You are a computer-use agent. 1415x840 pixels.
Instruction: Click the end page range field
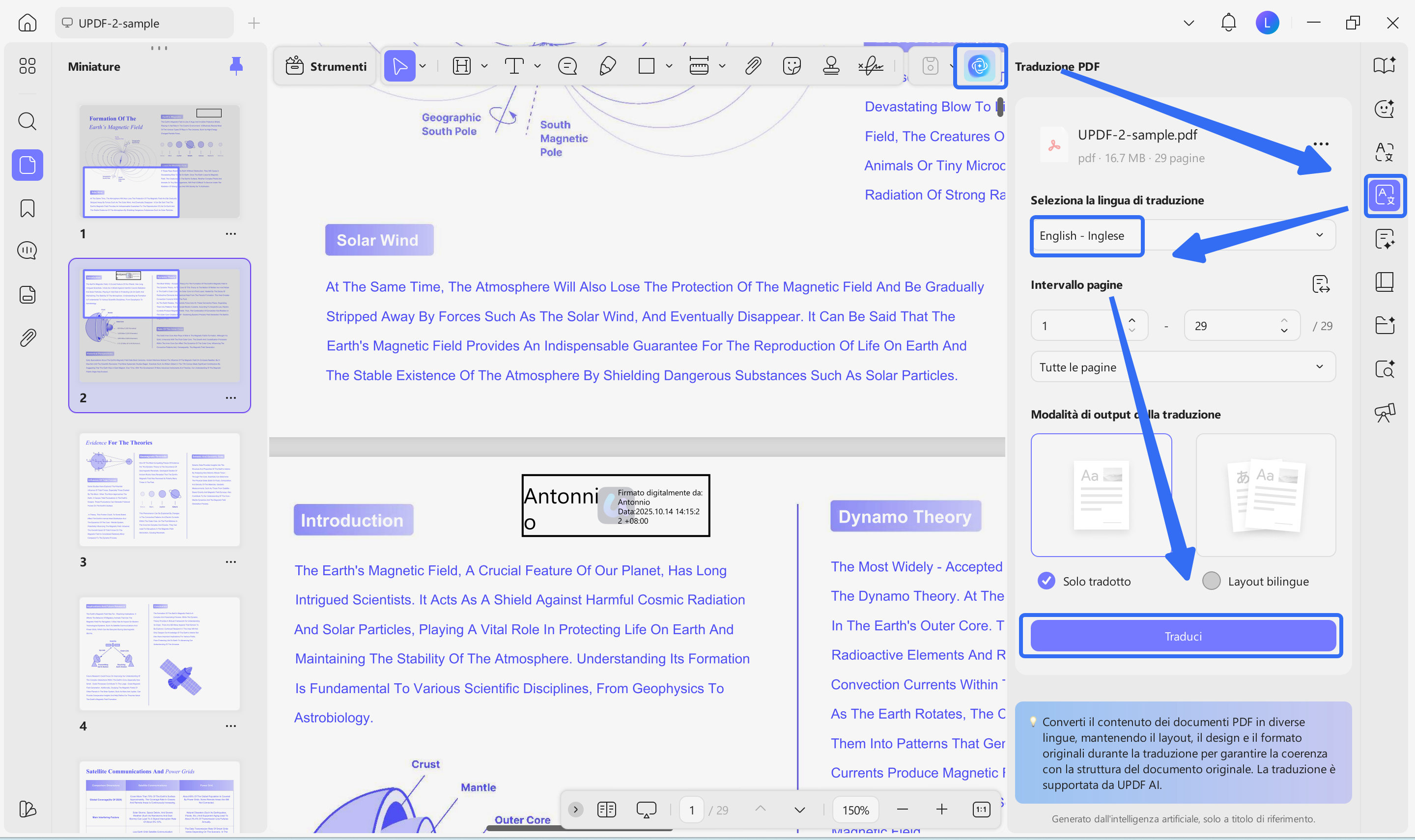pos(1243,326)
